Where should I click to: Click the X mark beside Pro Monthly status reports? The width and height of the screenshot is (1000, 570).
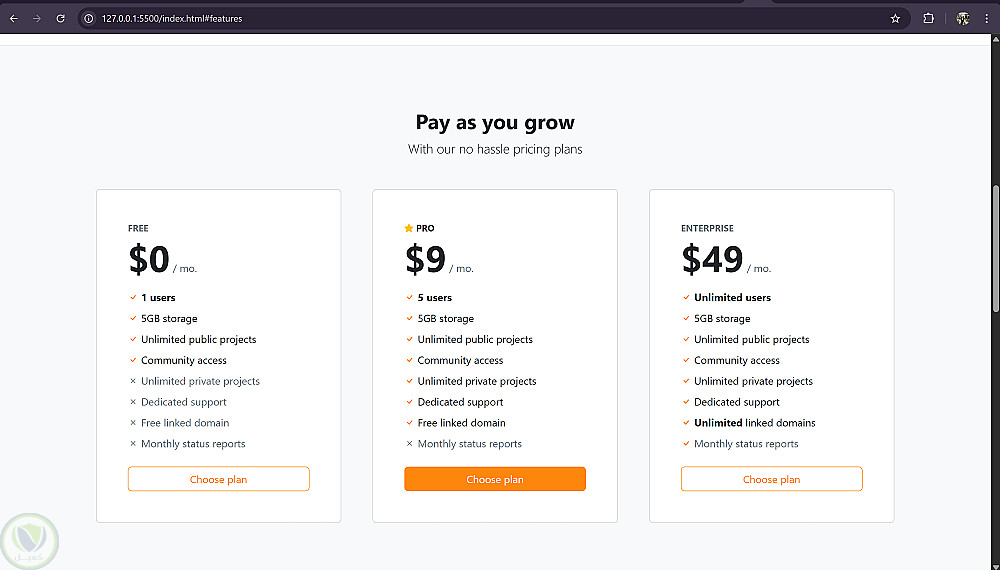coord(409,444)
